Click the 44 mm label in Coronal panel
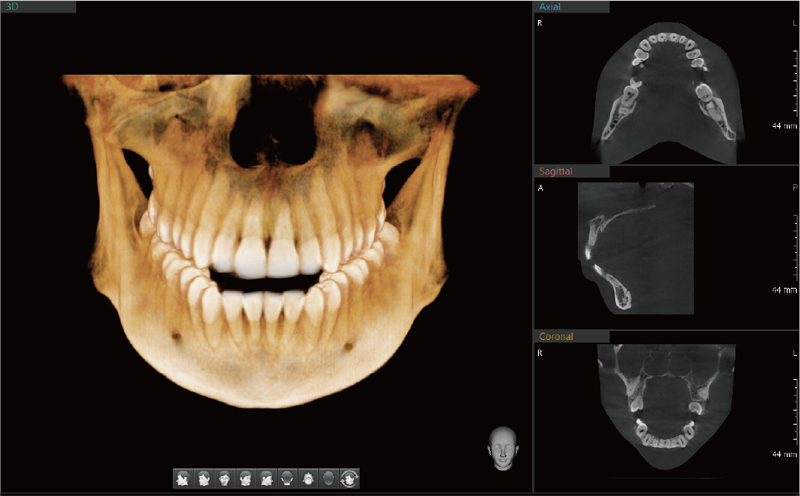 click(x=784, y=454)
